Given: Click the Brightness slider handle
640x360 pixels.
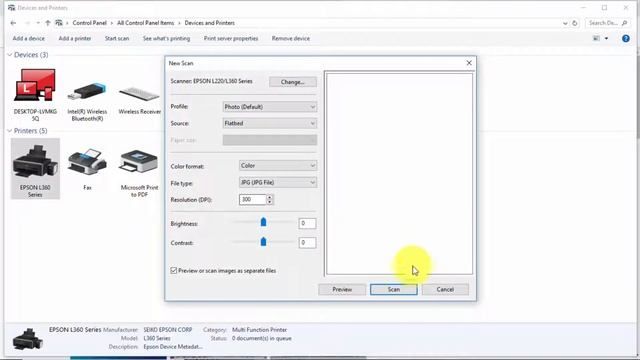Looking at the screenshot, I should click(263, 222).
